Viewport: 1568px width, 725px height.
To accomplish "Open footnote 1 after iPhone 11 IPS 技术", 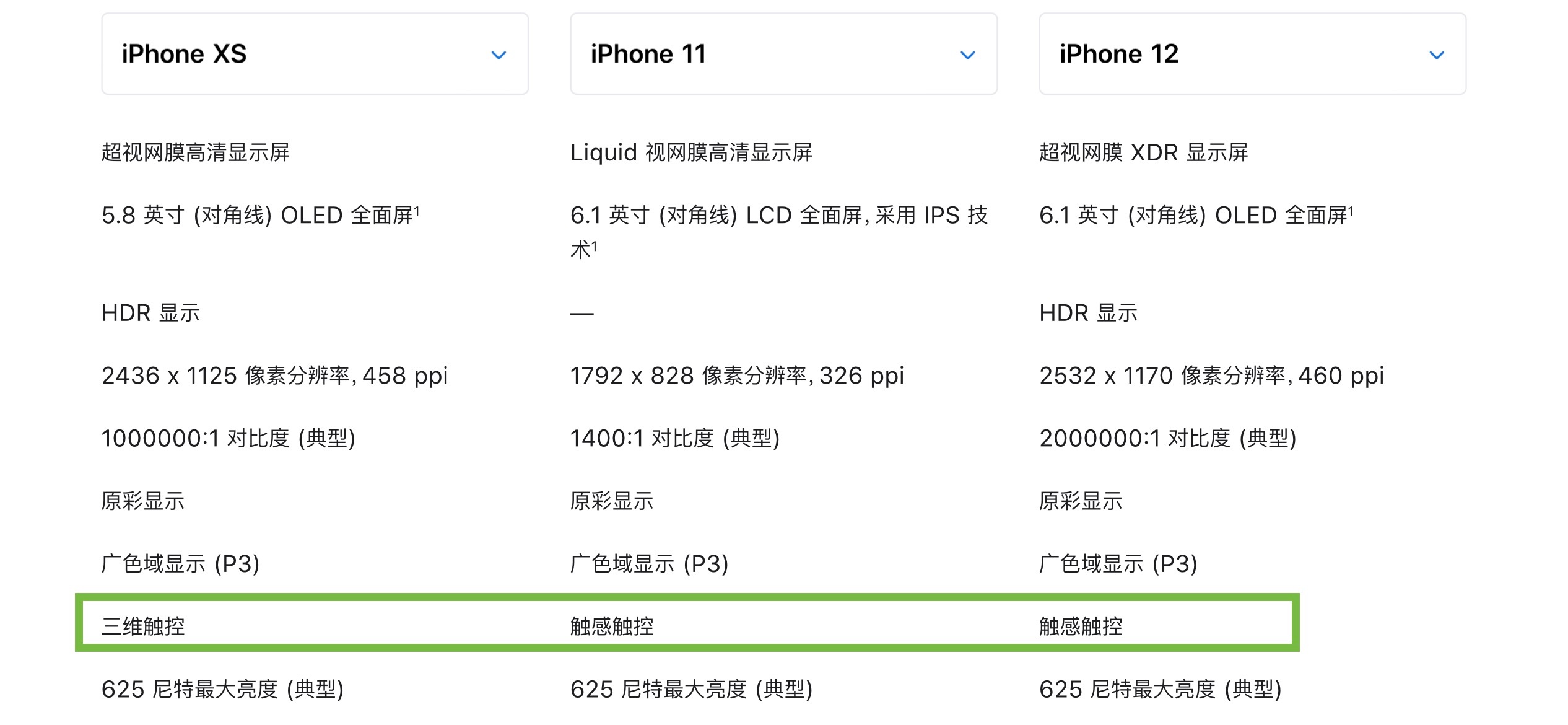I will click(x=595, y=246).
